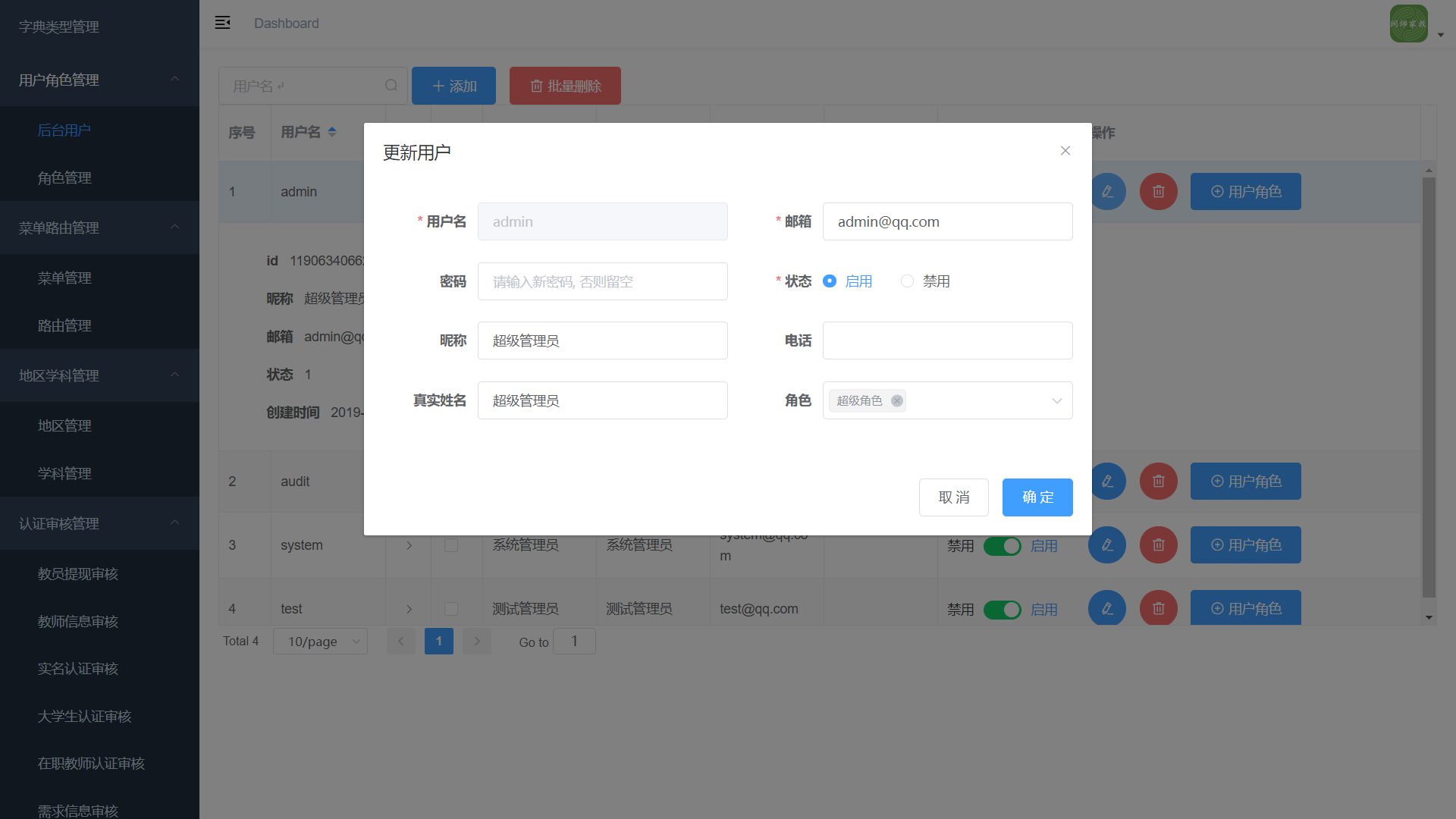Click the 确定 confirm button
The height and width of the screenshot is (819, 1456).
1037,497
